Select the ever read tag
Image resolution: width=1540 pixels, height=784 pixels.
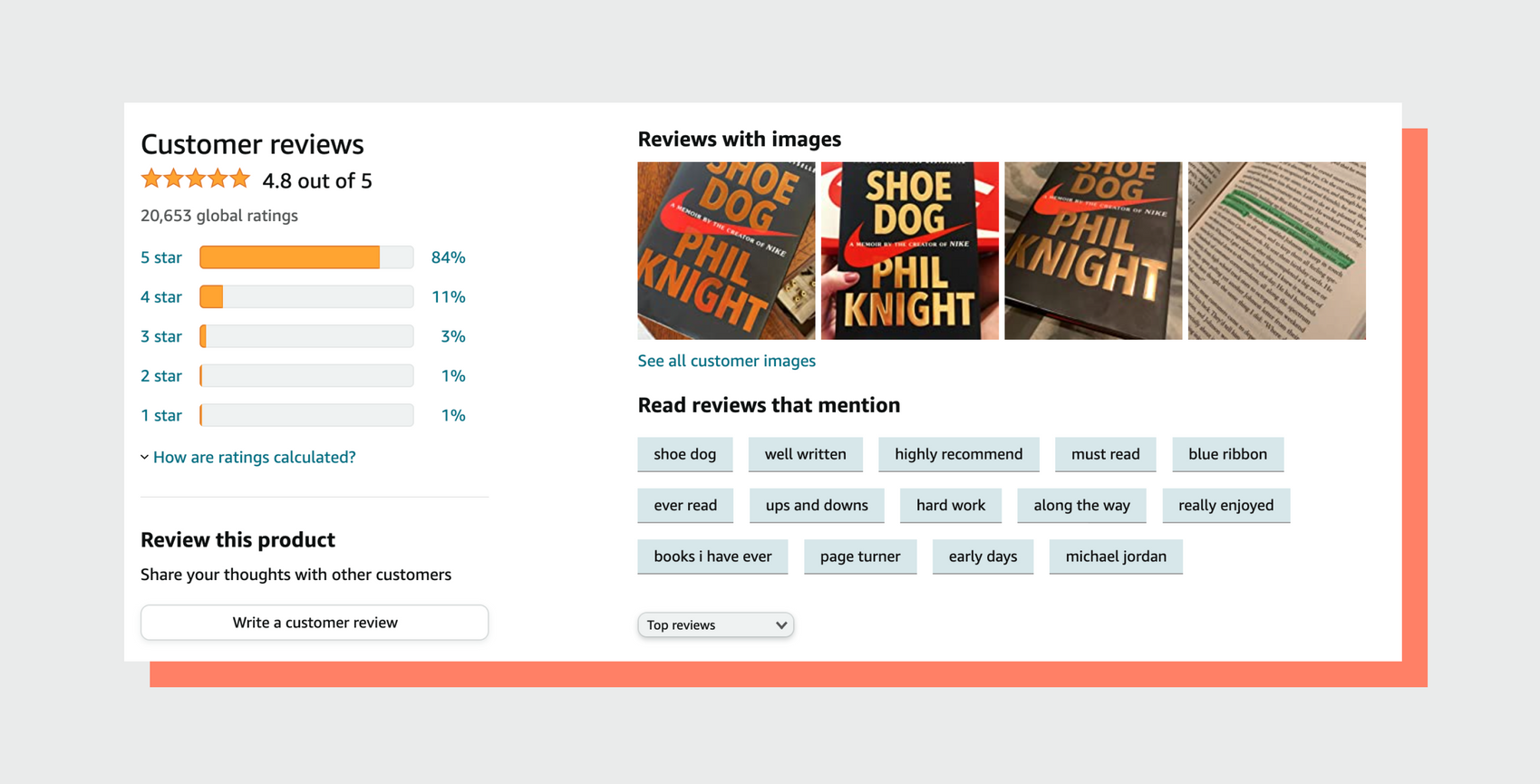click(685, 506)
